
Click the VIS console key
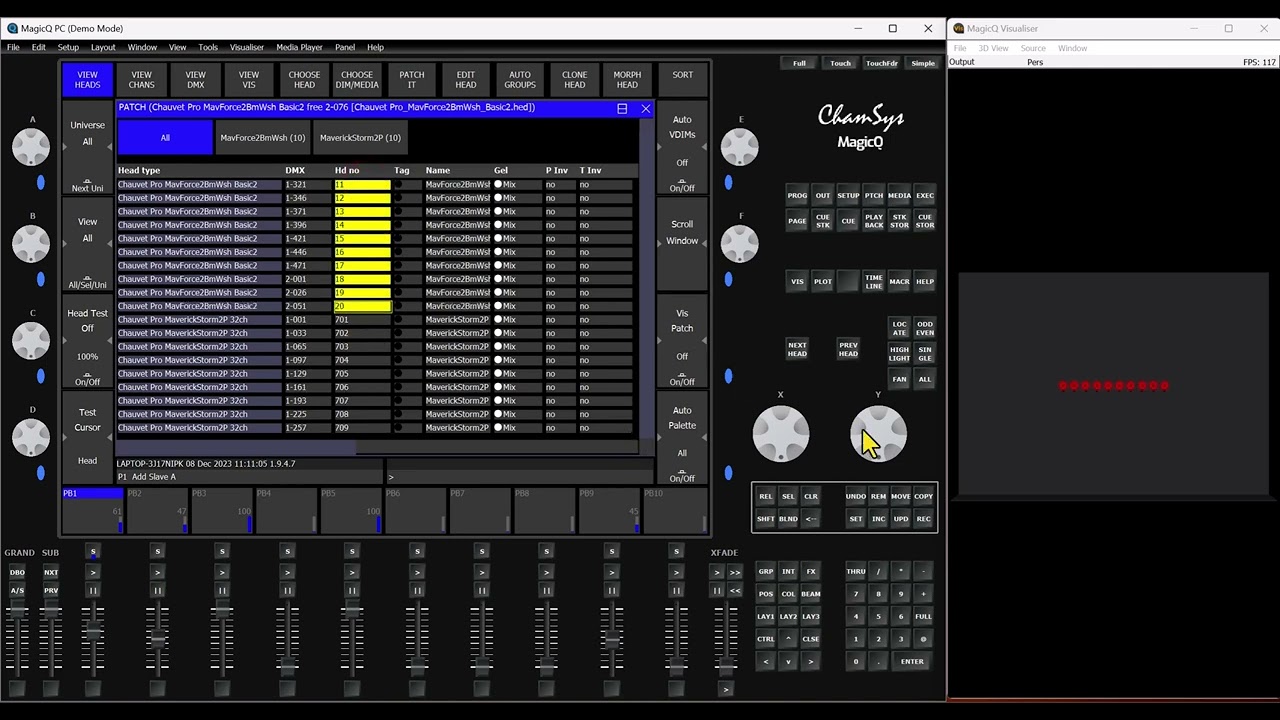click(797, 282)
